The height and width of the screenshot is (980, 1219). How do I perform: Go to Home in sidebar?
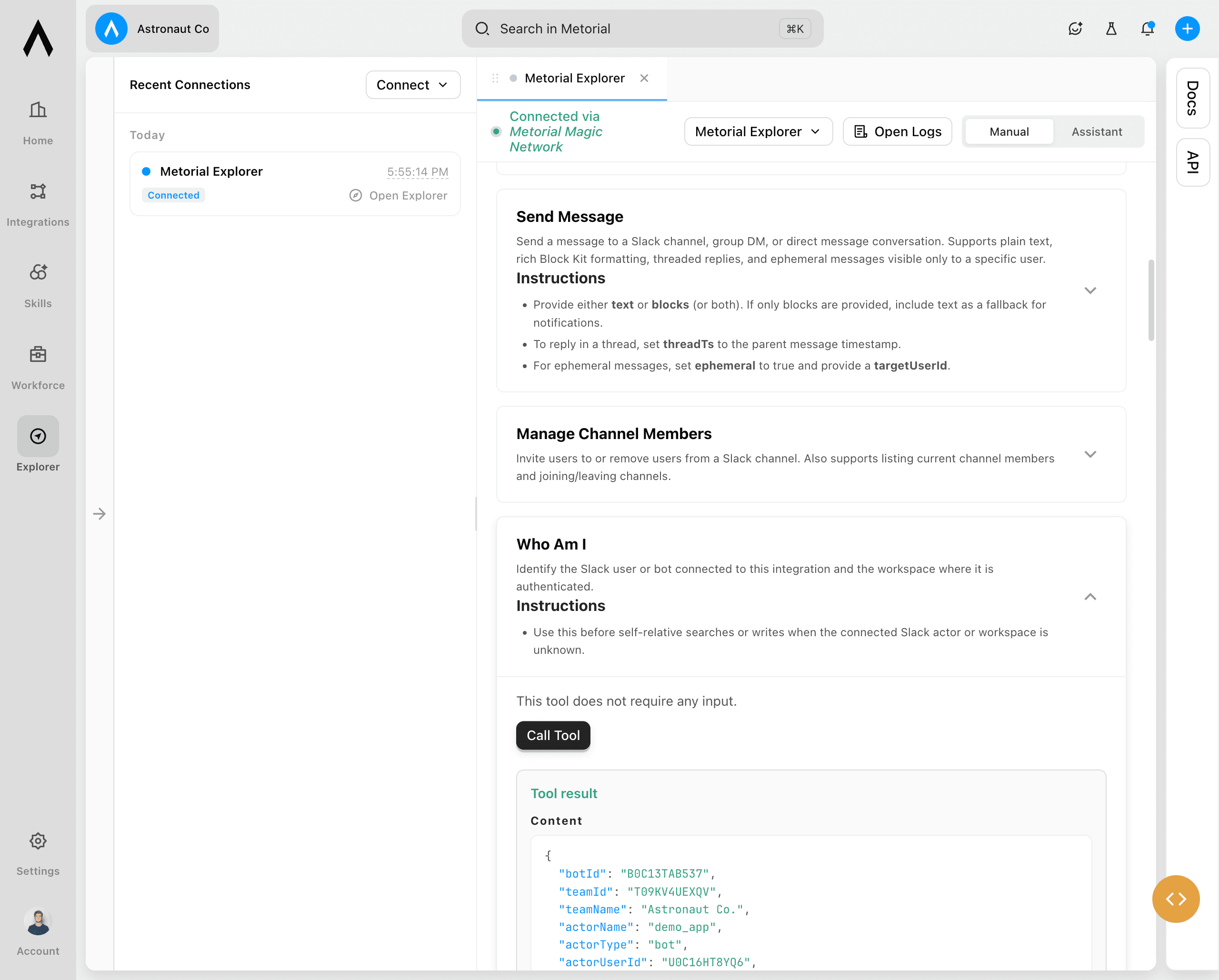click(38, 123)
